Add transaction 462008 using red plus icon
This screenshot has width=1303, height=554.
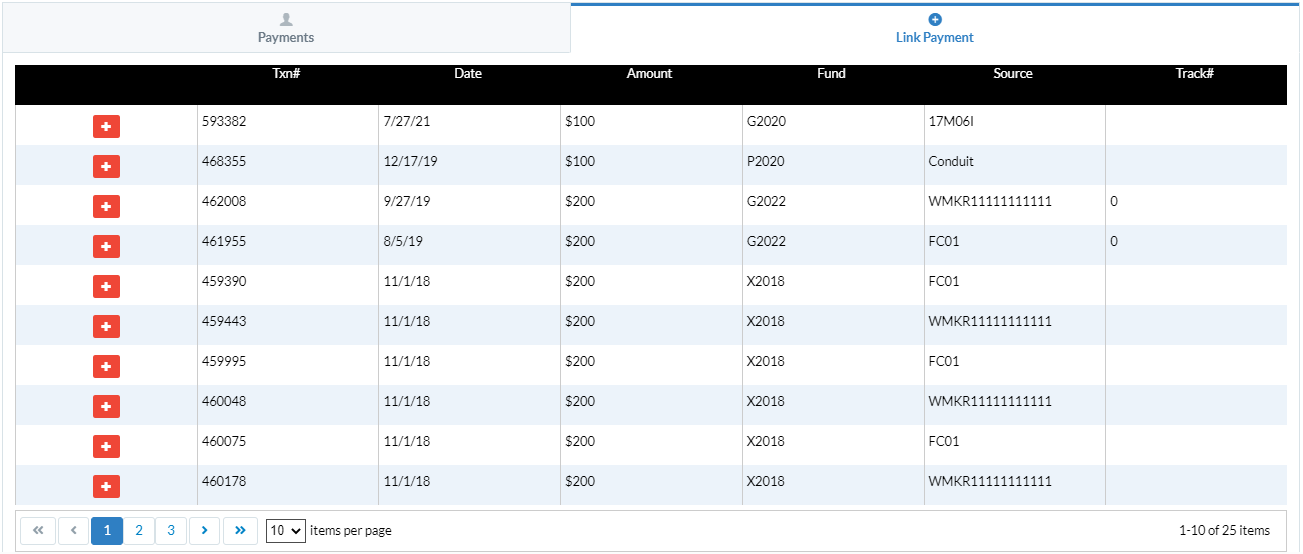point(106,206)
